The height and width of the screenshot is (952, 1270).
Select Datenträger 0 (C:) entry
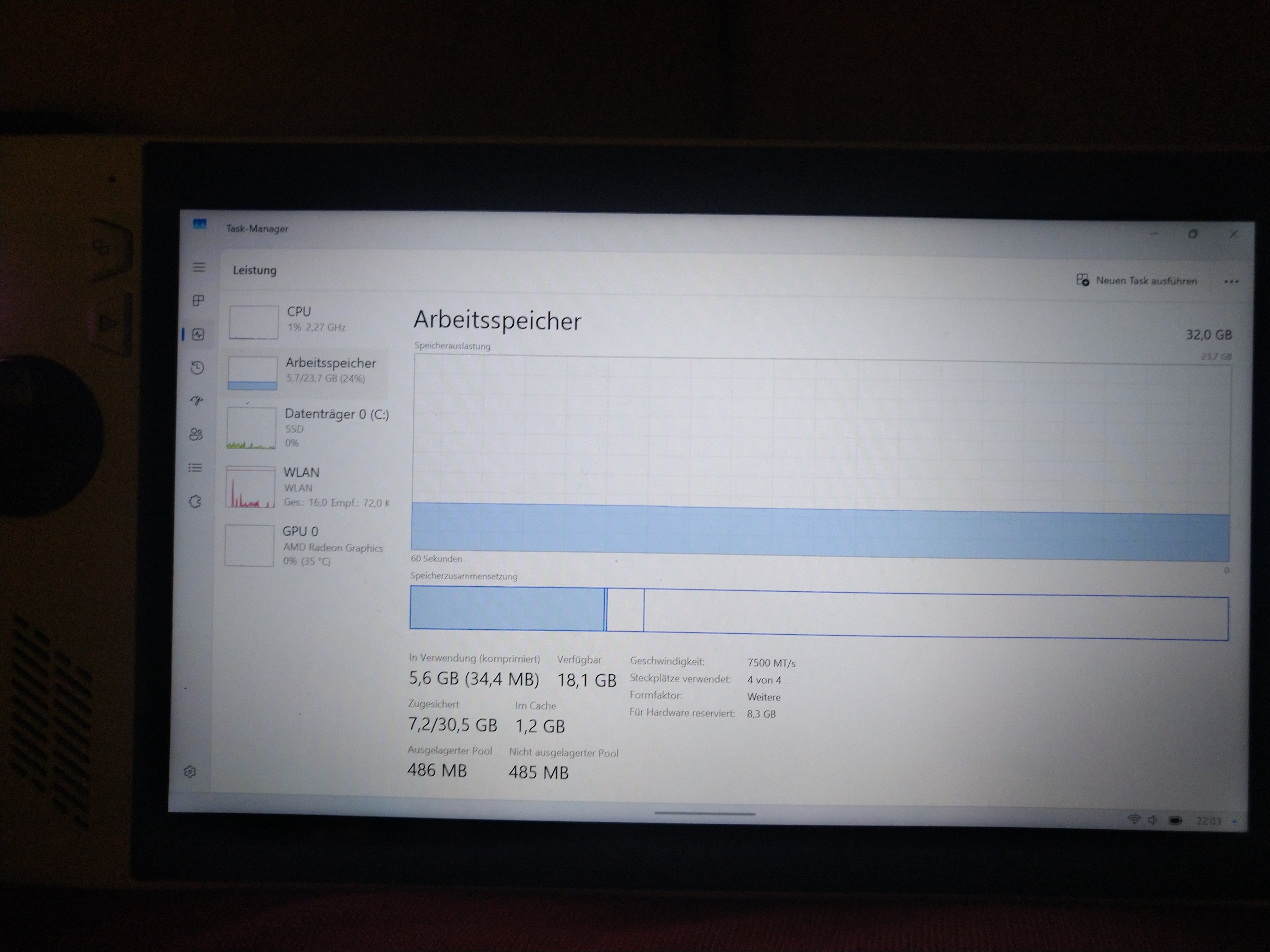[307, 428]
